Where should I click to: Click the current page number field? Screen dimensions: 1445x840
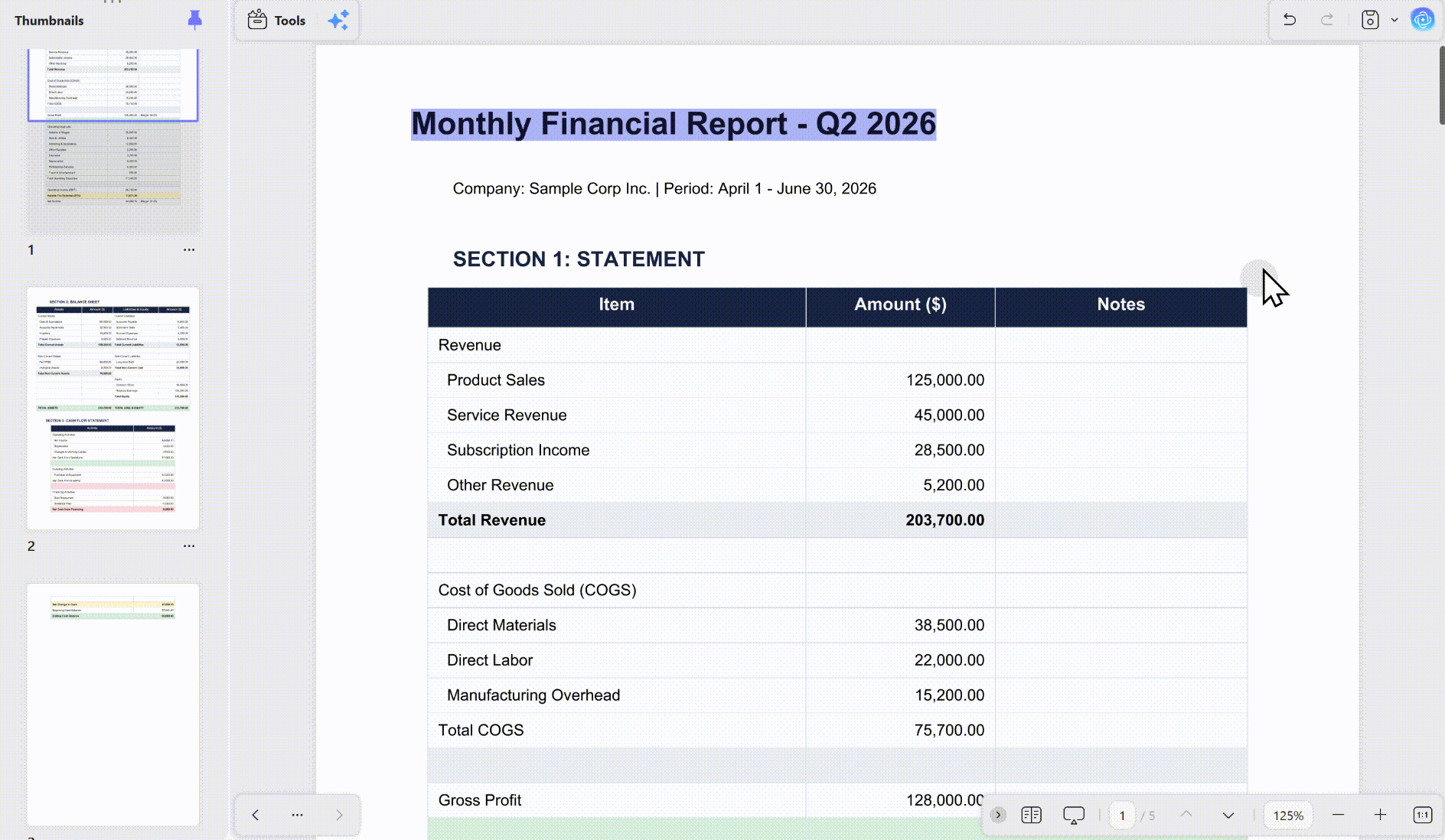tap(1122, 816)
